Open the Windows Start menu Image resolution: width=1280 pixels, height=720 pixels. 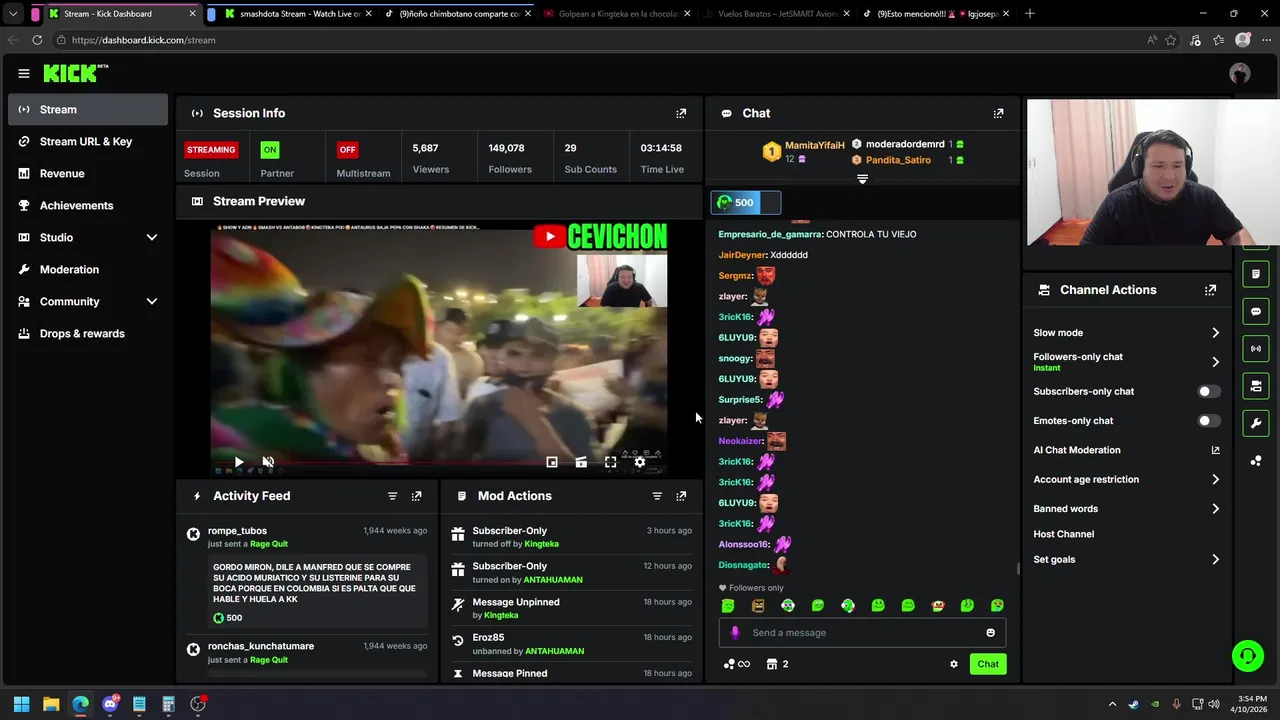click(21, 704)
